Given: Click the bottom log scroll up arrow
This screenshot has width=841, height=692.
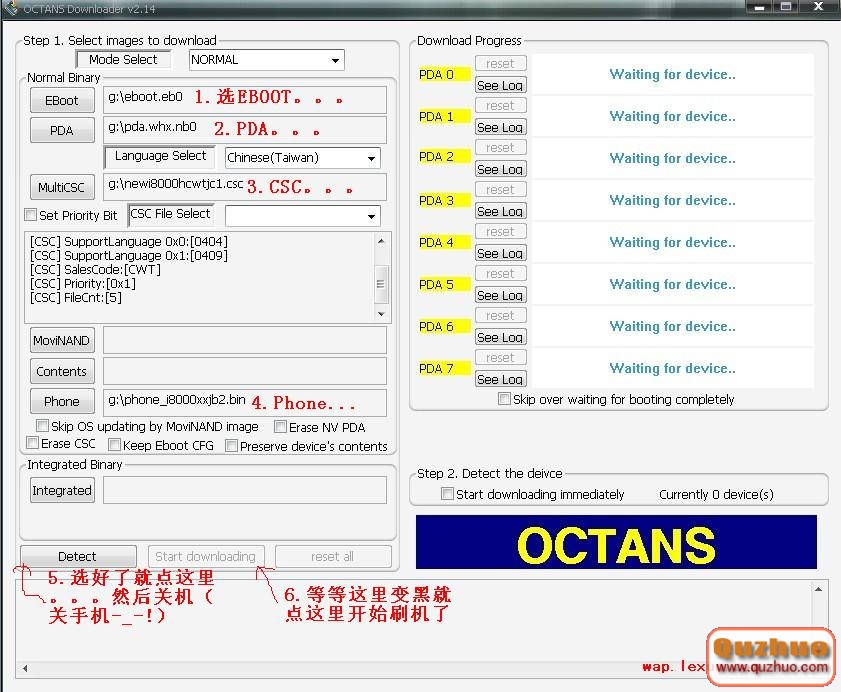Looking at the screenshot, I should point(818,589).
